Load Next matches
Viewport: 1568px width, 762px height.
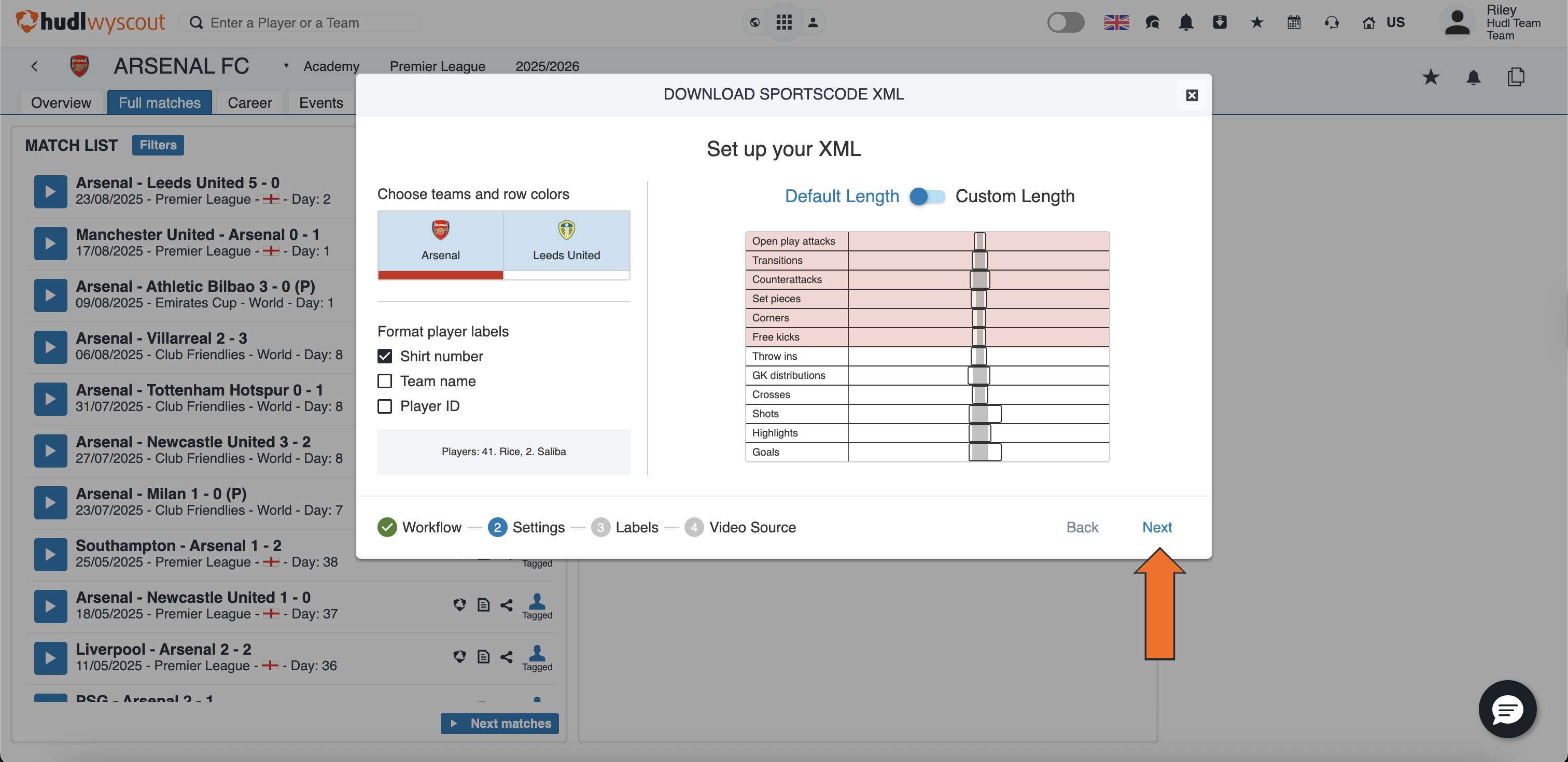(x=499, y=723)
